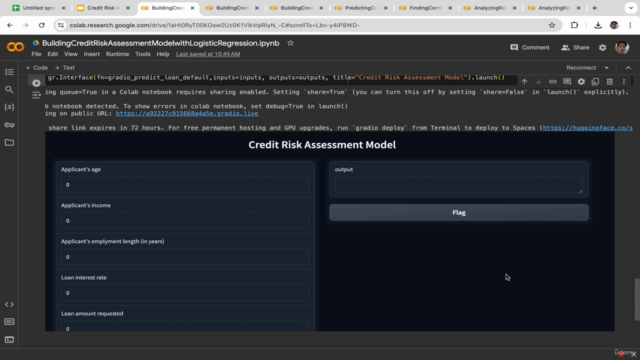
Task: Click the Loan interest rate input field
Action: 185,293
